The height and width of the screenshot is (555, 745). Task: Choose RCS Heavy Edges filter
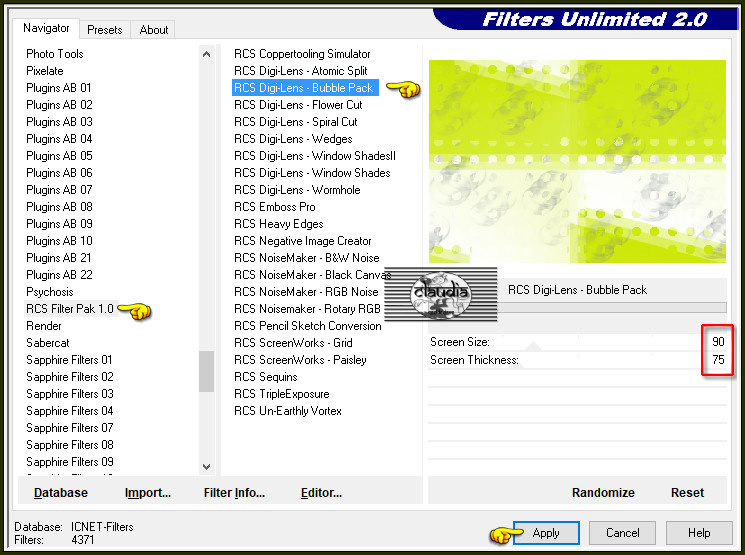pos(278,224)
